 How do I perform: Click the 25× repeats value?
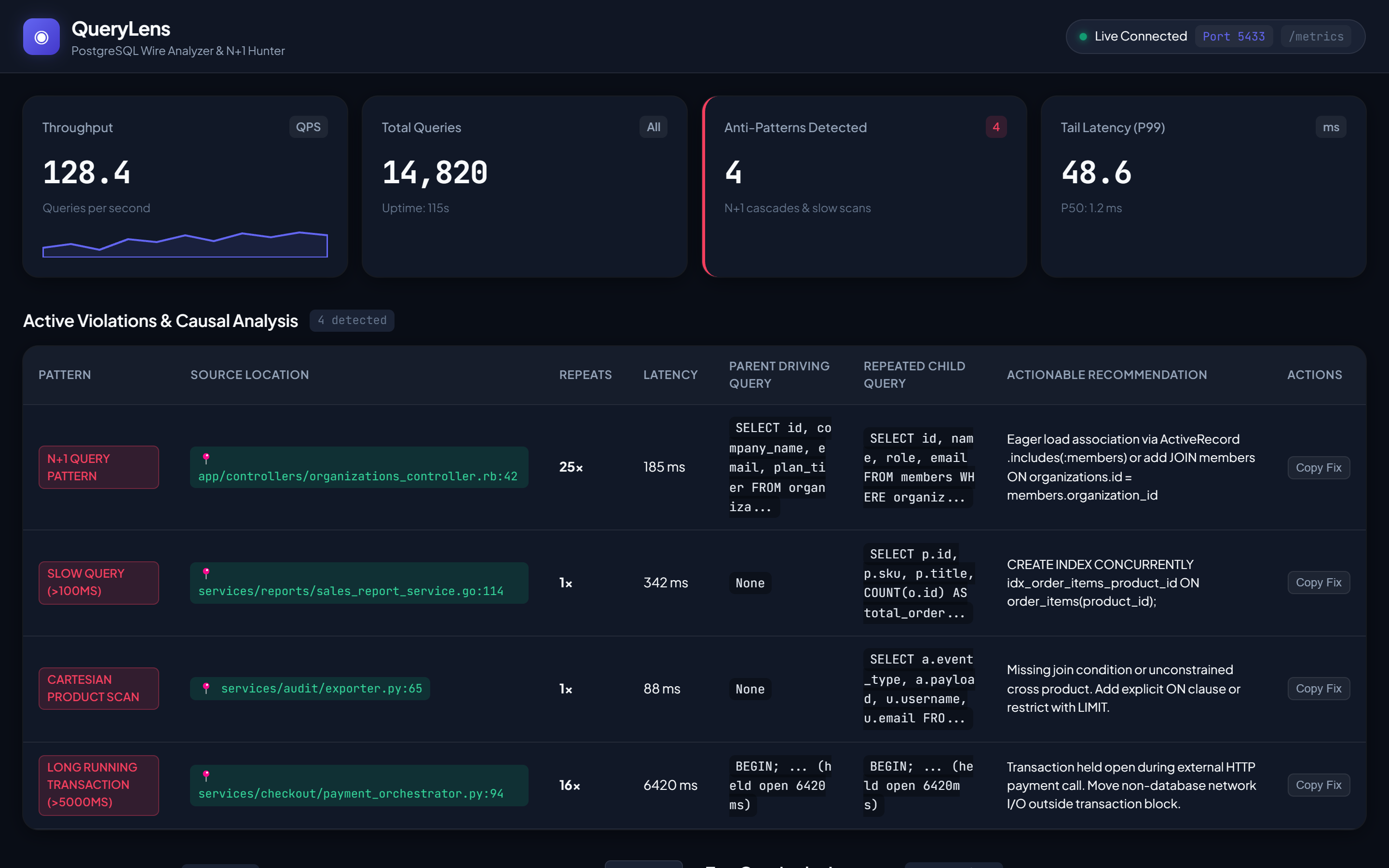[571, 467]
